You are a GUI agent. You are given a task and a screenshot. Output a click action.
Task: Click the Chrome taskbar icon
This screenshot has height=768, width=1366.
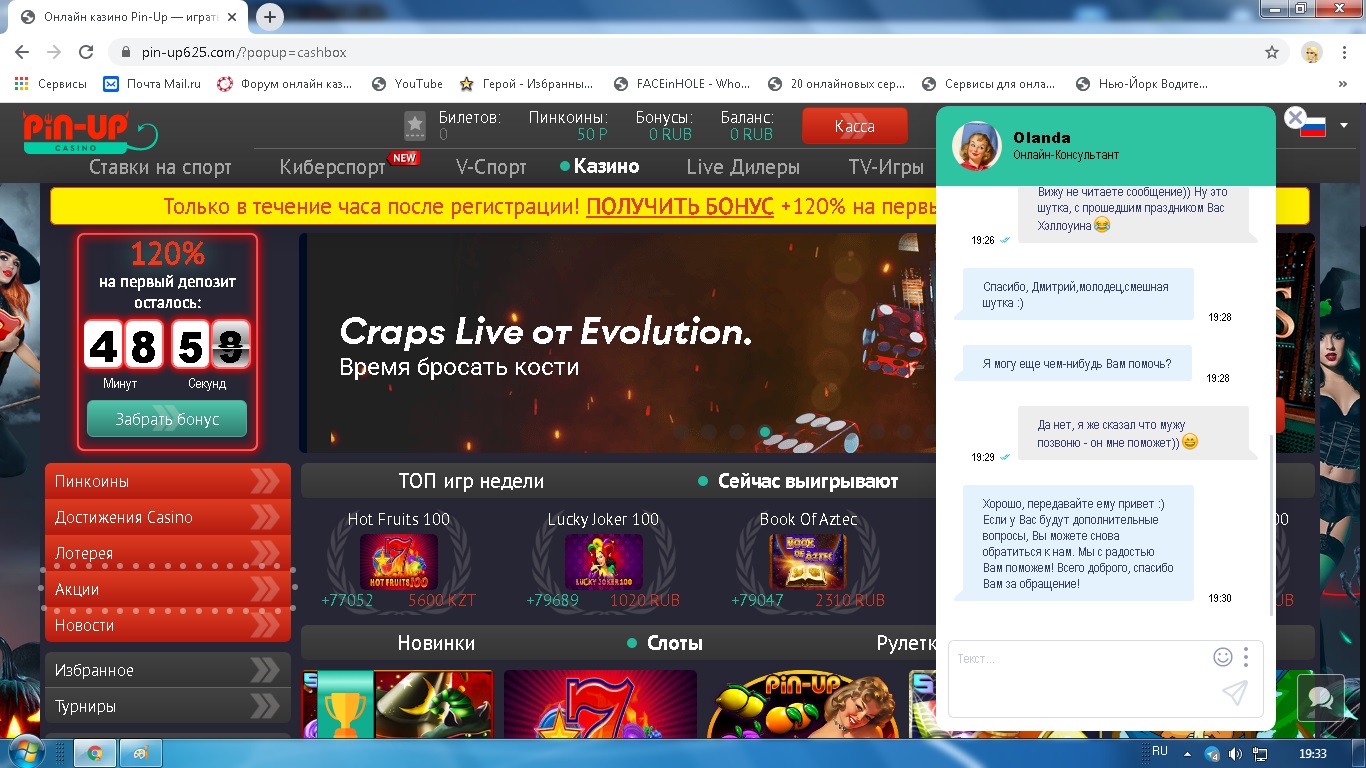click(95, 753)
